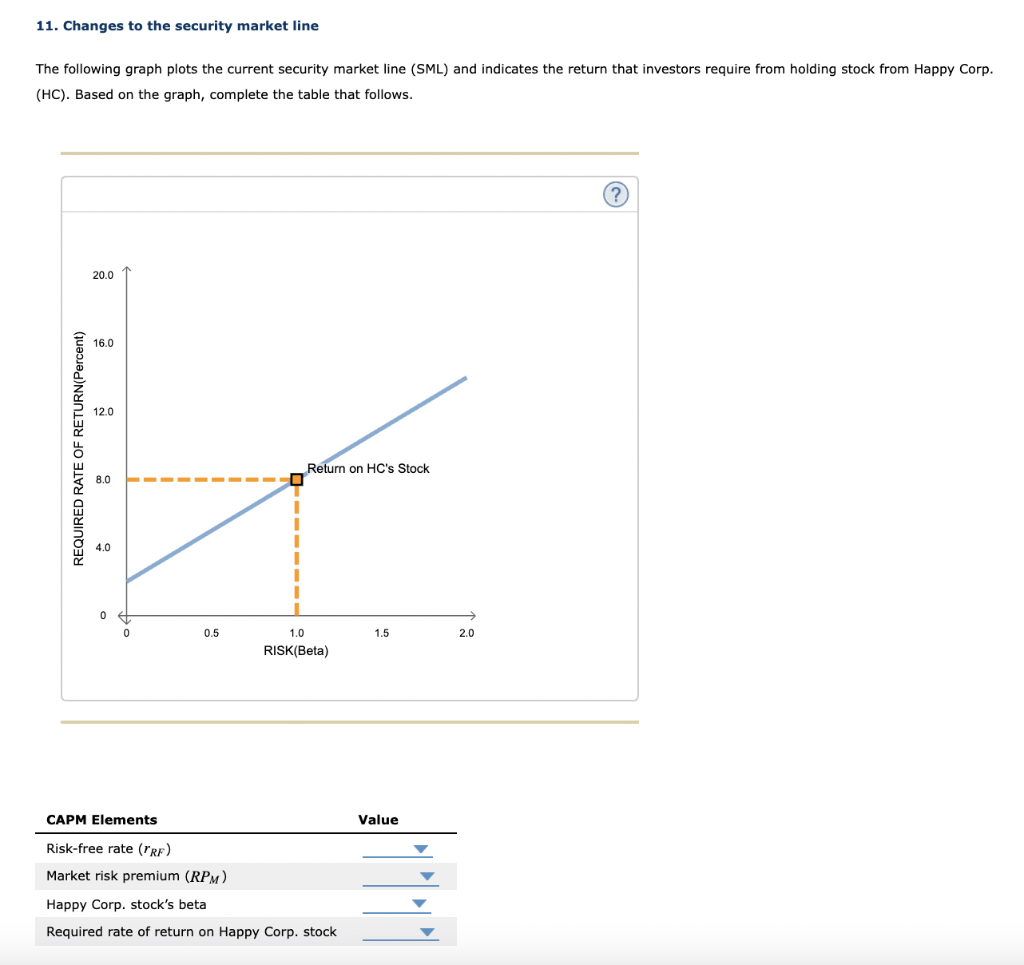Open the help question mark icon
Image resolution: width=1024 pixels, height=965 pixels.
(x=616, y=194)
